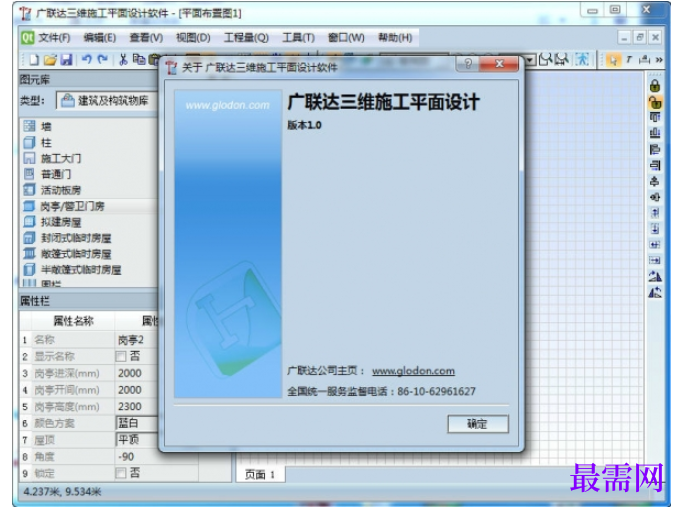
Task: Select 普通门 in the list
Action: tap(89, 174)
